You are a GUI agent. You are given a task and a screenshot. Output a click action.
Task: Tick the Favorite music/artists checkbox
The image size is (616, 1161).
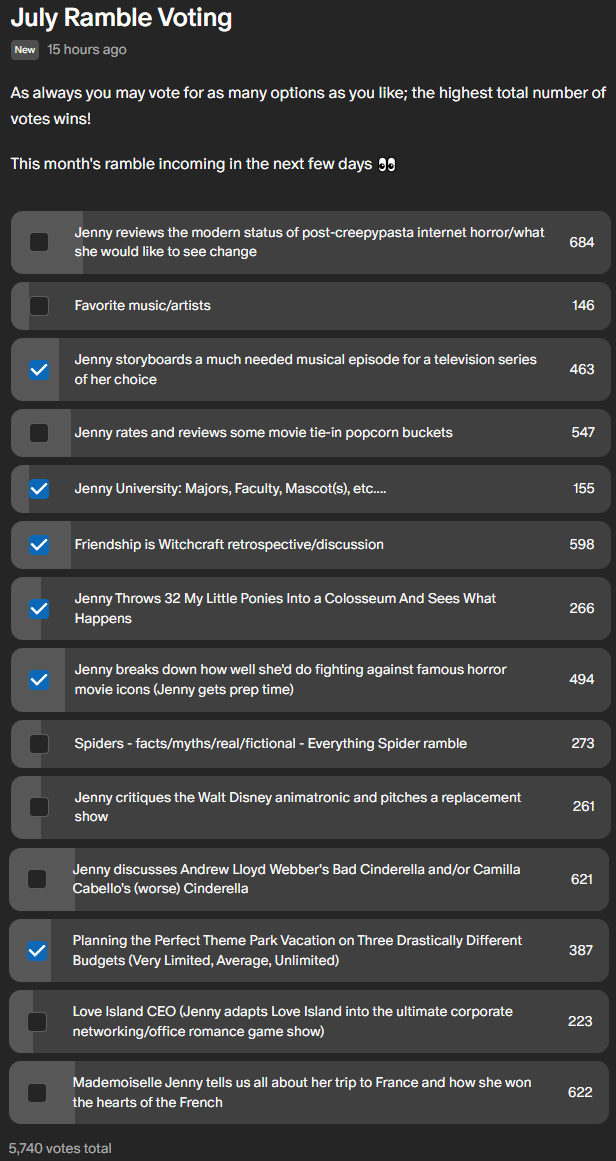[x=38, y=305]
